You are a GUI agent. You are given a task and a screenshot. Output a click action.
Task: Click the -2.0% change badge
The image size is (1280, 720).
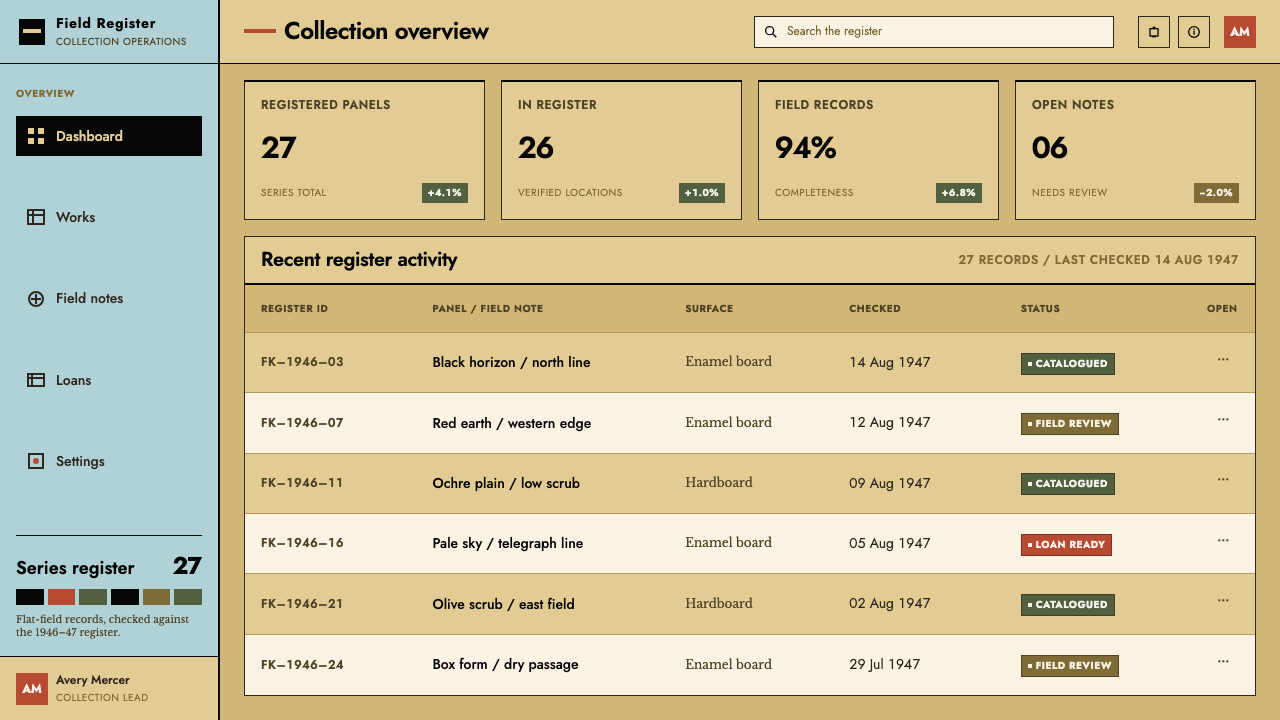point(1216,193)
